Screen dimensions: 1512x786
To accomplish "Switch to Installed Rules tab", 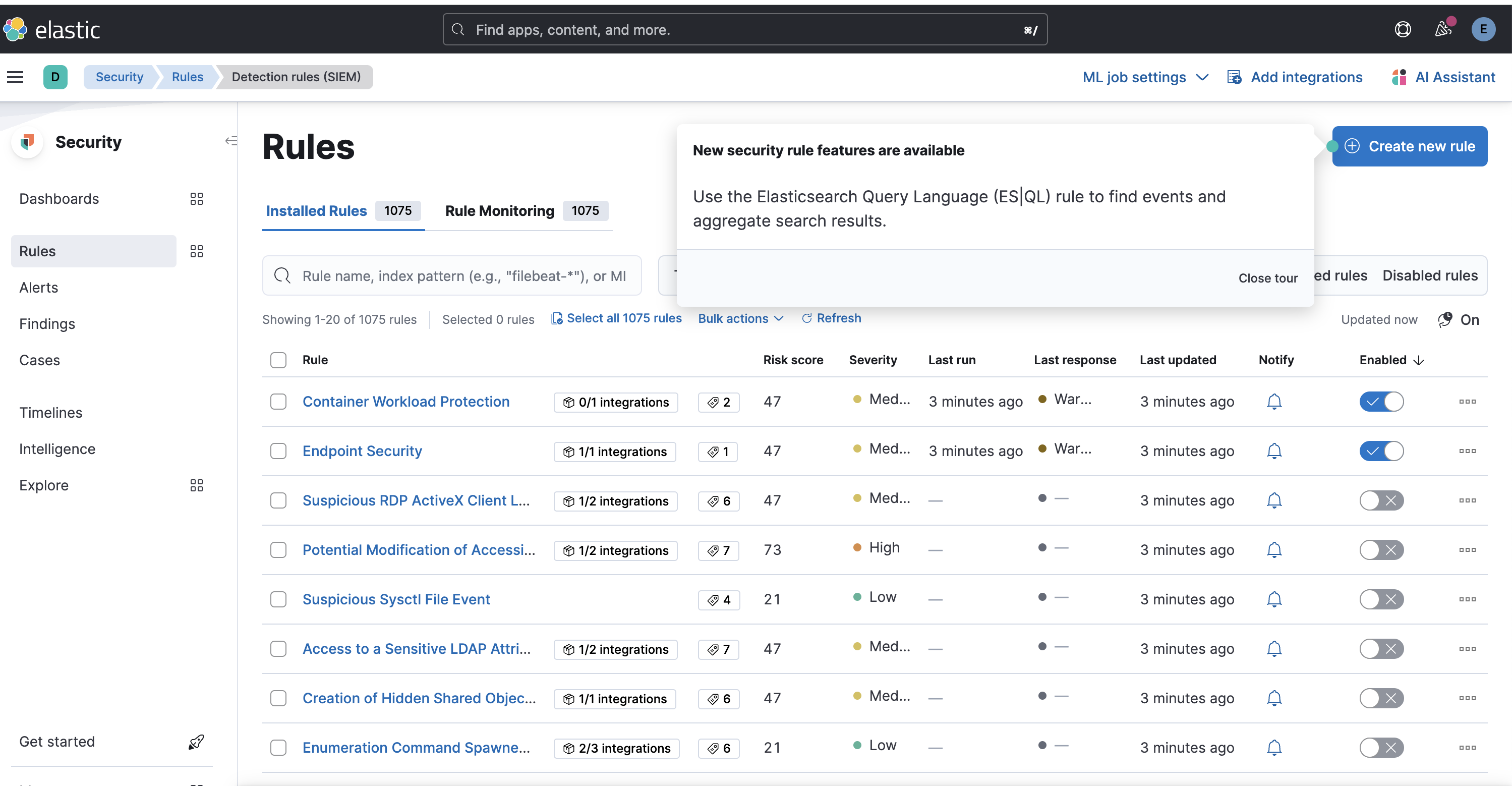I will 343,211.
